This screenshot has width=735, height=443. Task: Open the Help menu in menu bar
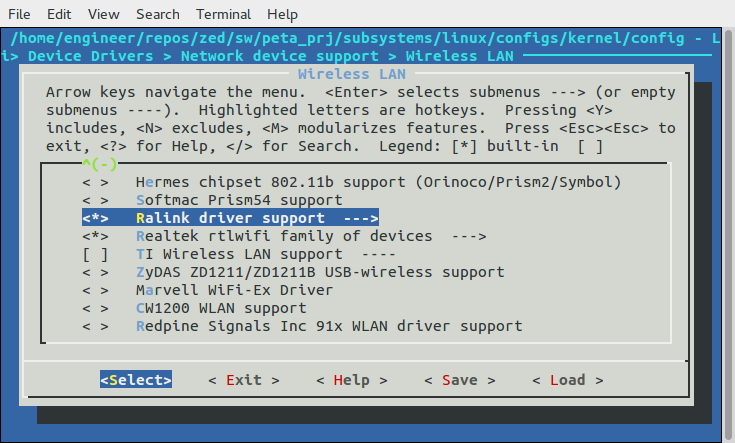tap(282, 15)
